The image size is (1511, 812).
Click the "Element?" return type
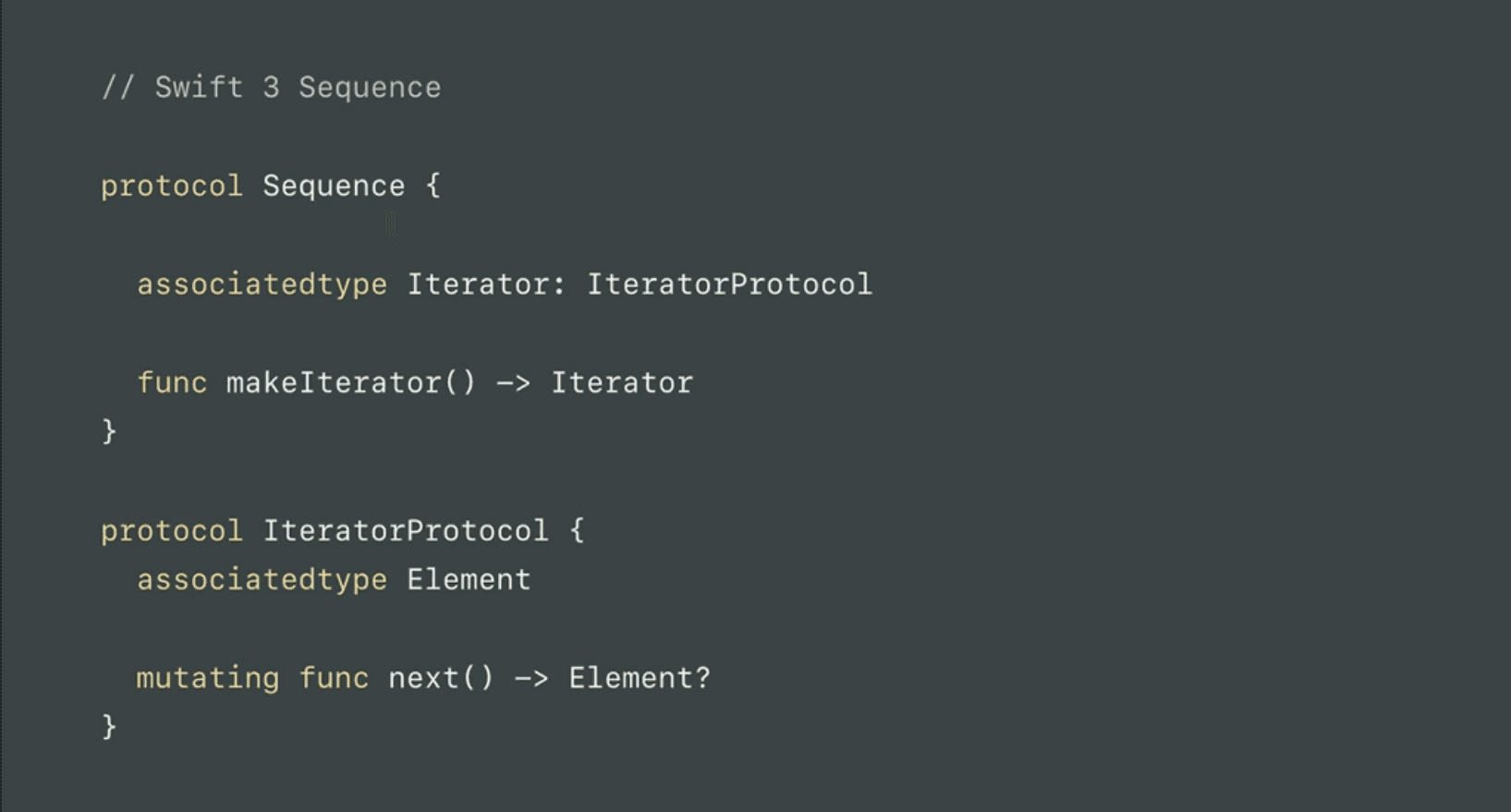[640, 679]
